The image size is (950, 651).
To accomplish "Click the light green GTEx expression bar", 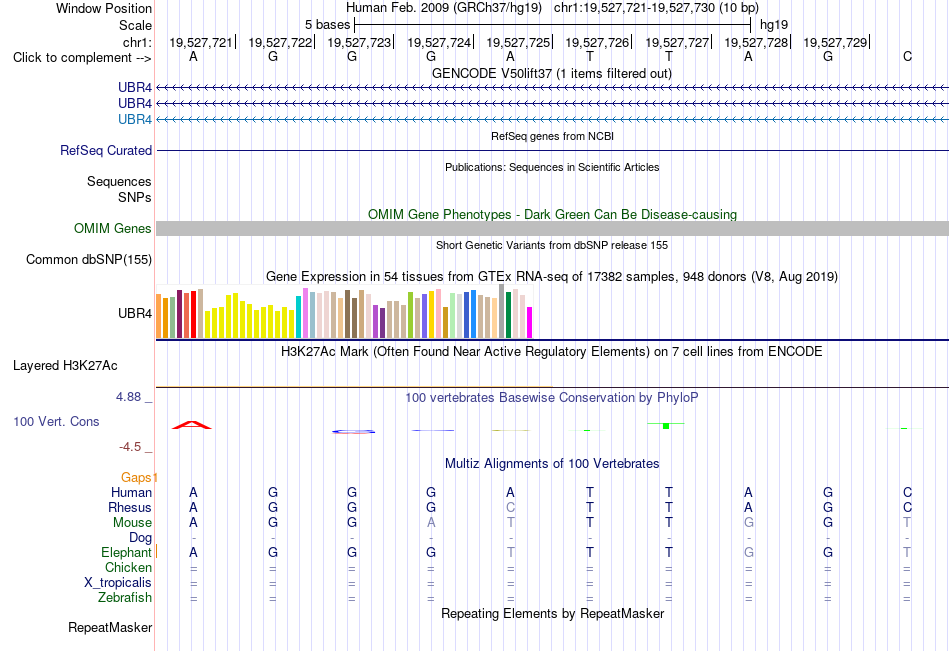I will (453, 315).
